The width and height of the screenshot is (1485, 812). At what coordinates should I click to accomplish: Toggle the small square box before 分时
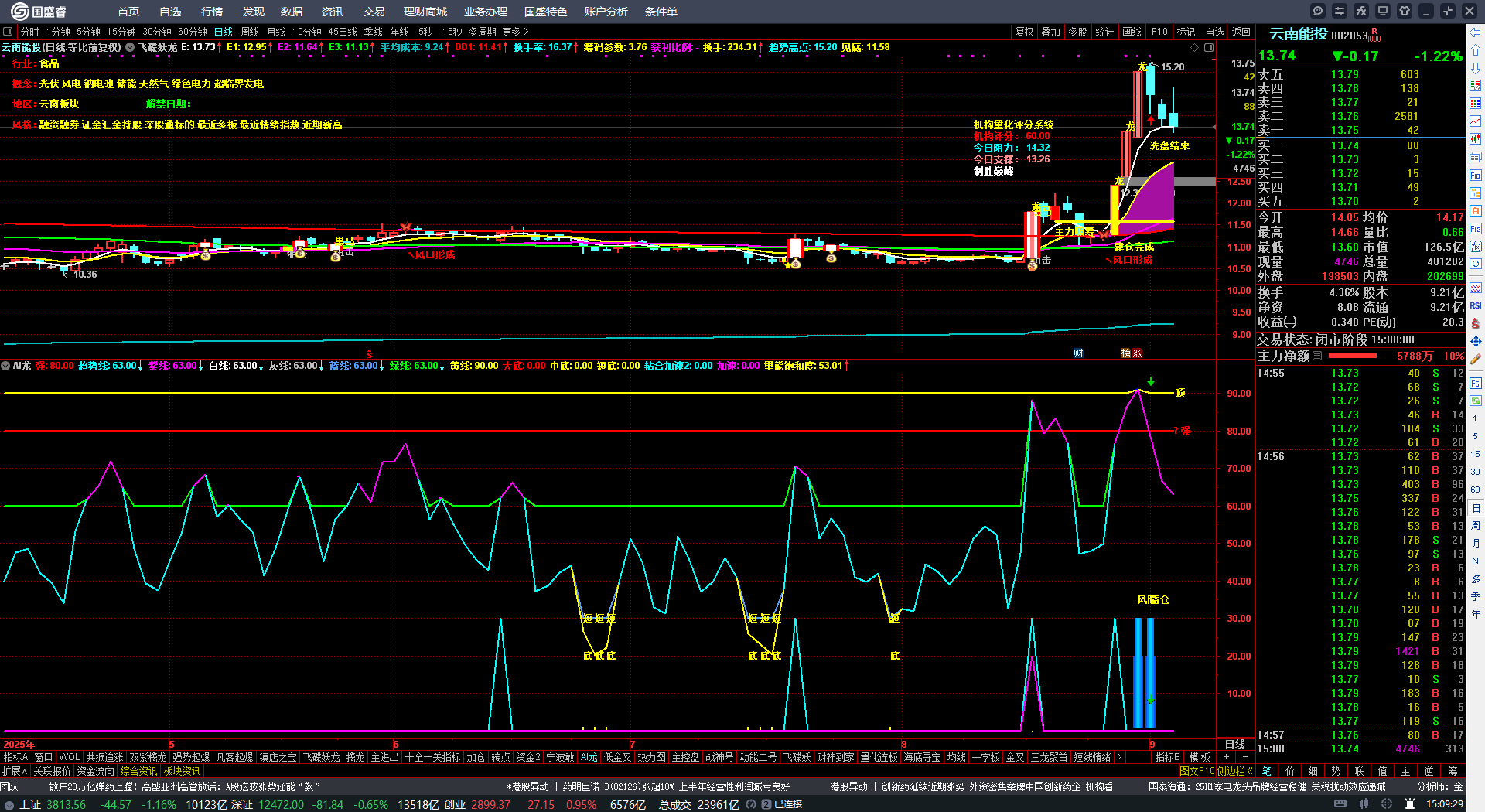pos(8,32)
